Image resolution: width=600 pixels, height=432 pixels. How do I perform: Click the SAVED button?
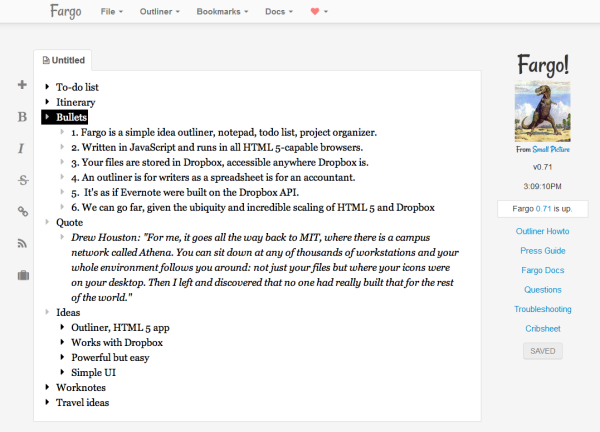(x=543, y=351)
